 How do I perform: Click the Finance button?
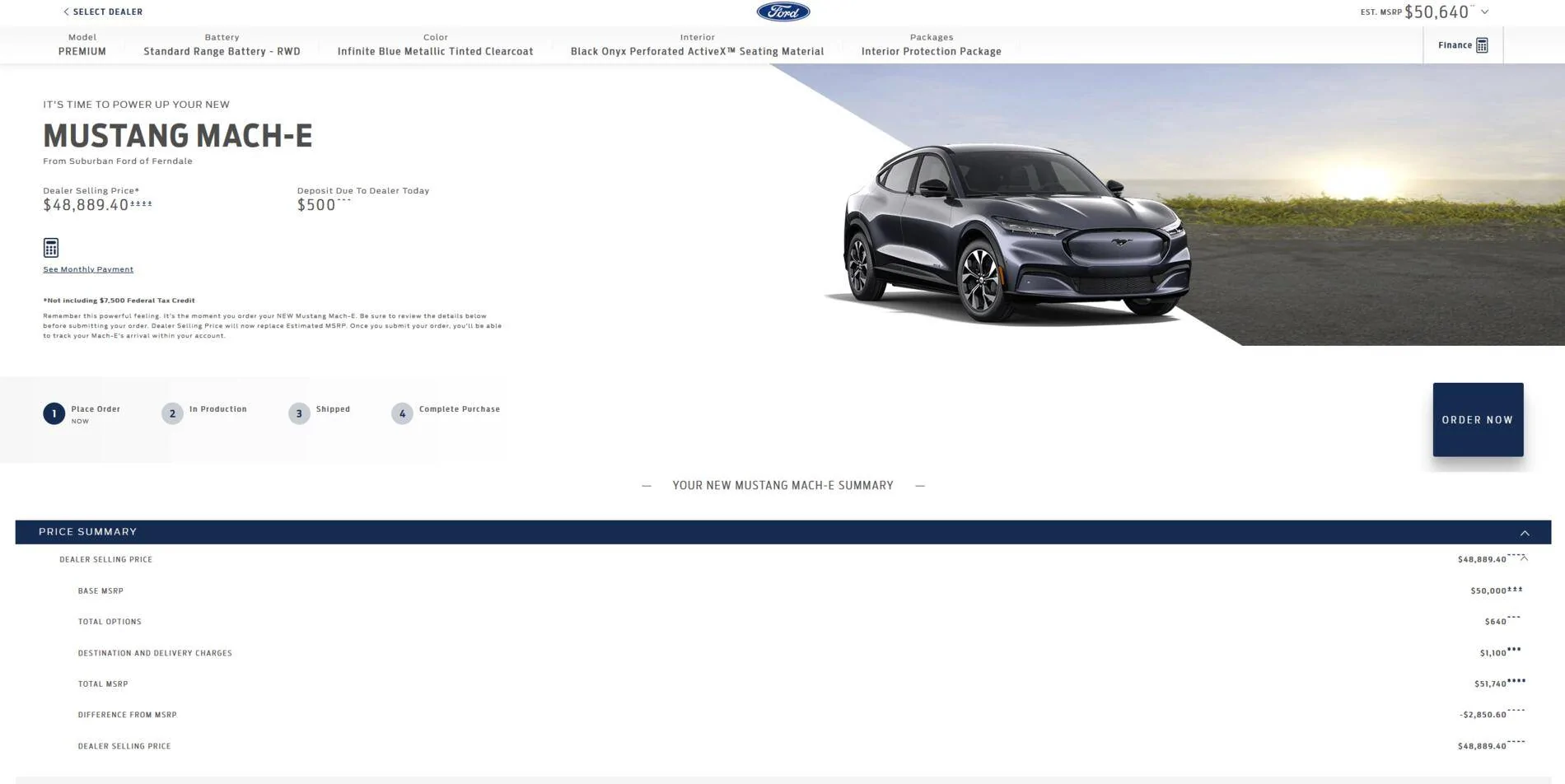[x=1463, y=45]
